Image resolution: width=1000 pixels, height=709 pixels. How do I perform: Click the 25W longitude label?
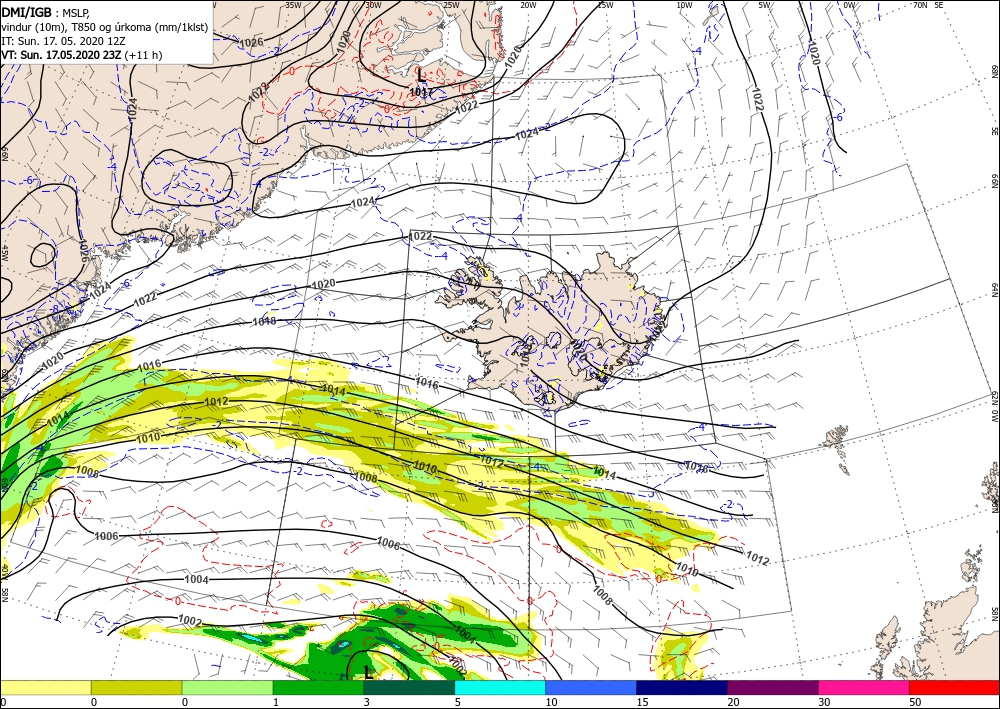tap(451, 5)
